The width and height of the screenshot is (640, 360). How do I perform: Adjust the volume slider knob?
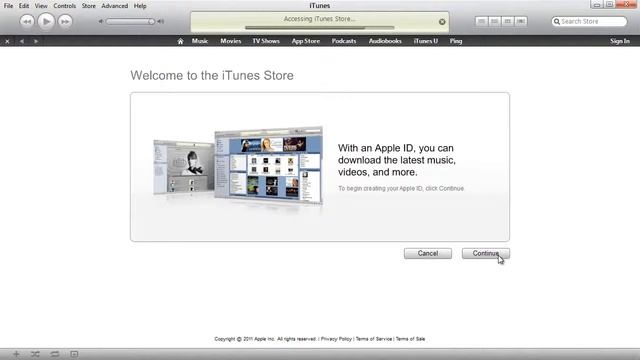pyautogui.click(x=151, y=21)
